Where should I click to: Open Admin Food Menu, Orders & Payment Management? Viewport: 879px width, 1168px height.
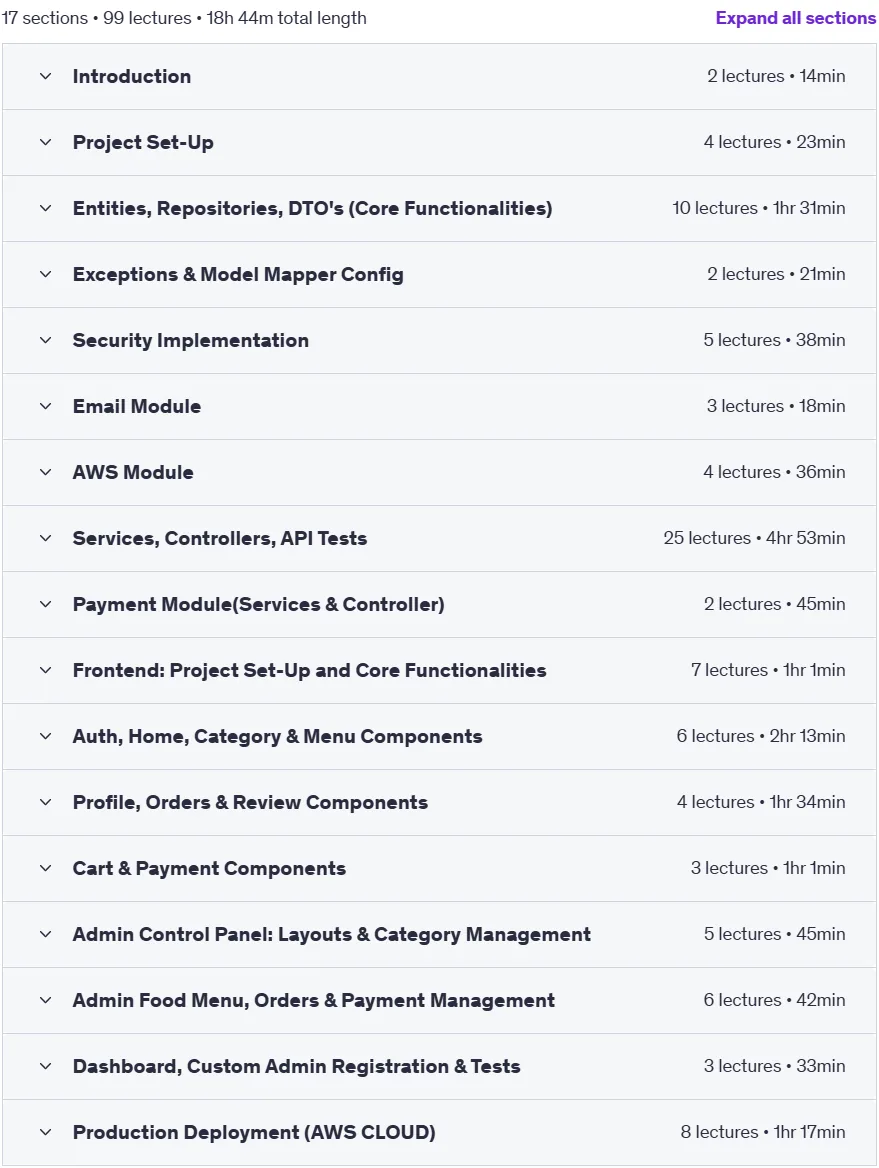pyautogui.click(x=314, y=1000)
